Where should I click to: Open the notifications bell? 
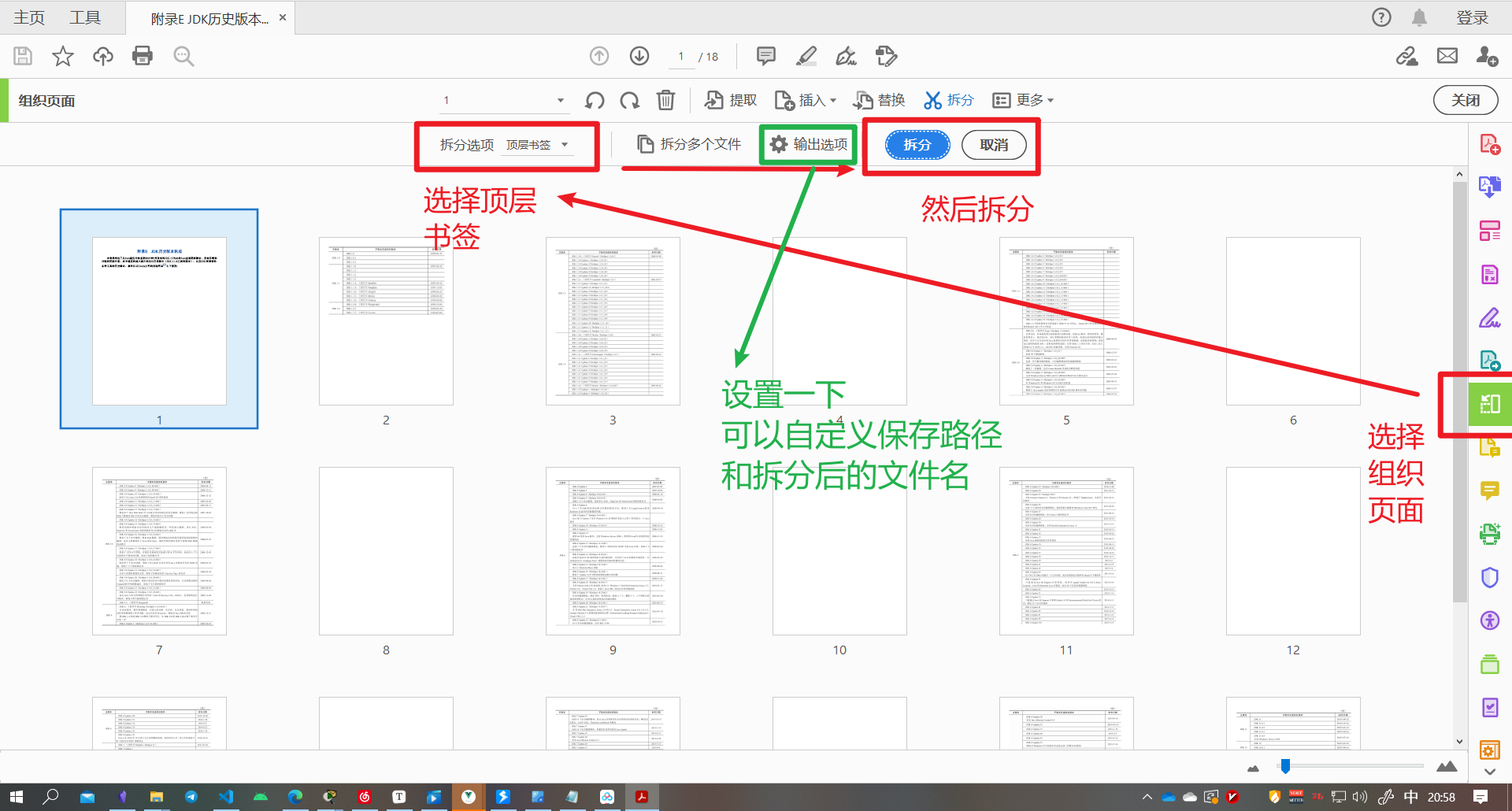click(1419, 17)
